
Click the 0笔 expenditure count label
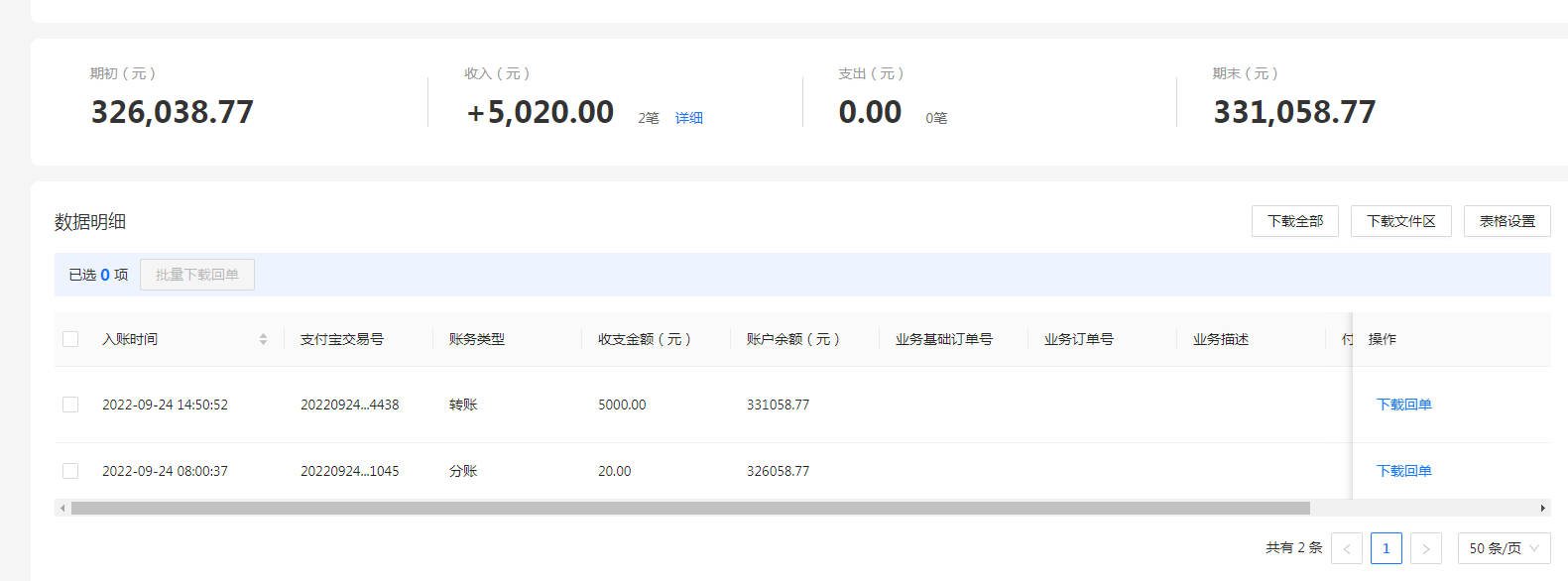click(936, 118)
